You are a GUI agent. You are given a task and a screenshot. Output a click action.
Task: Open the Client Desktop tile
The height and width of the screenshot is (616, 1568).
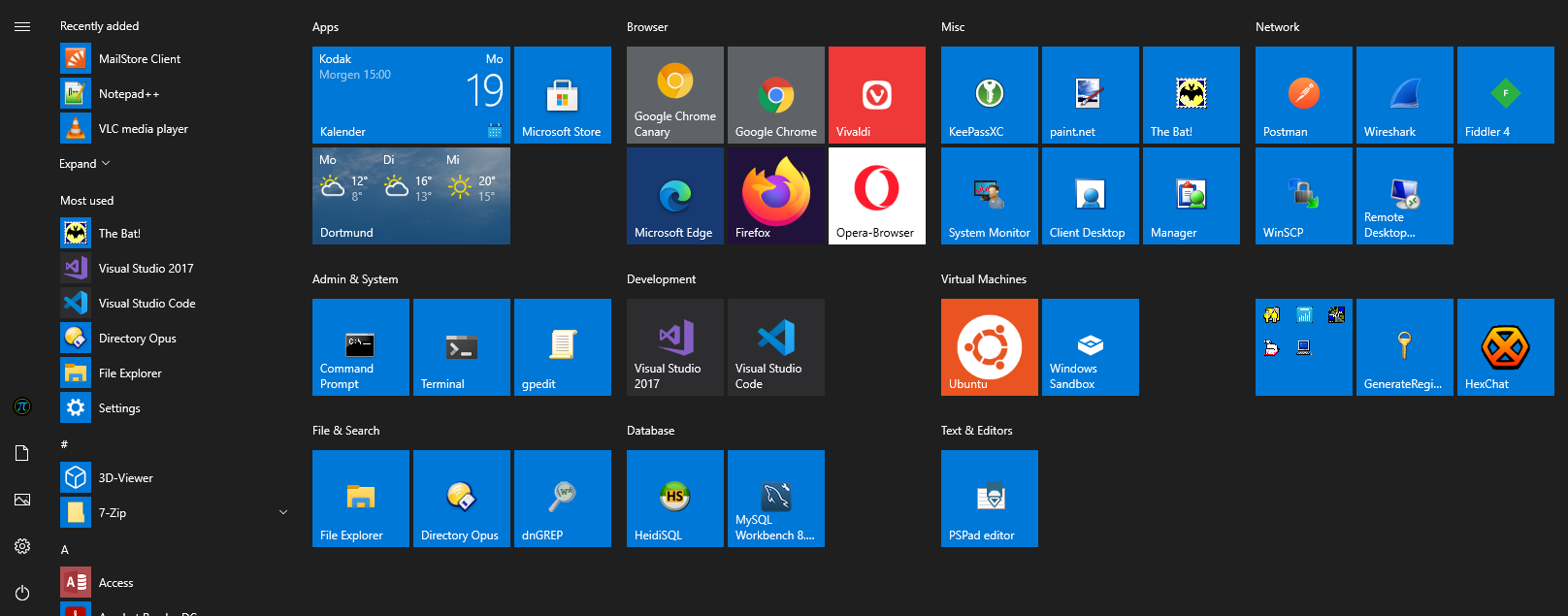click(1091, 196)
